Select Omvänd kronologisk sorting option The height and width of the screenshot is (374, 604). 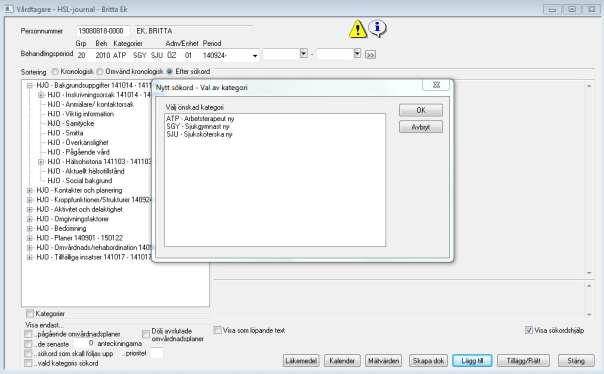pyautogui.click(x=100, y=72)
